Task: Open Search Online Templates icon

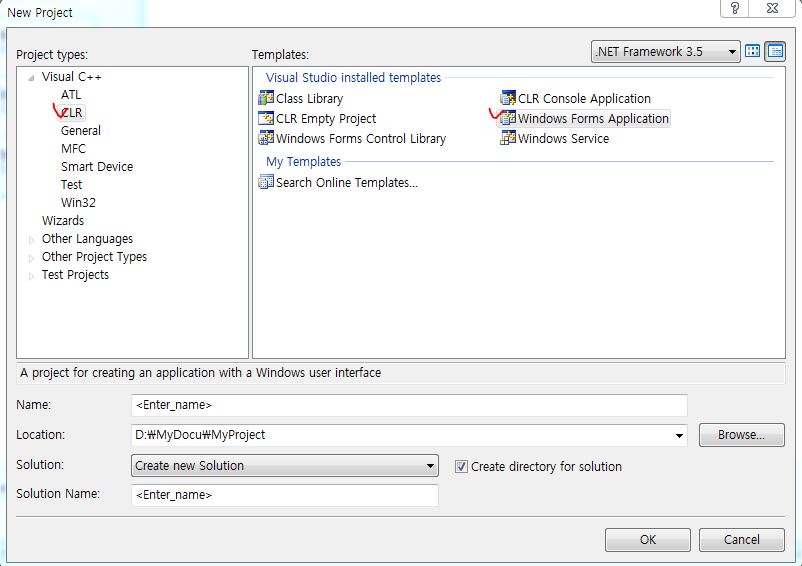Action: 266,182
